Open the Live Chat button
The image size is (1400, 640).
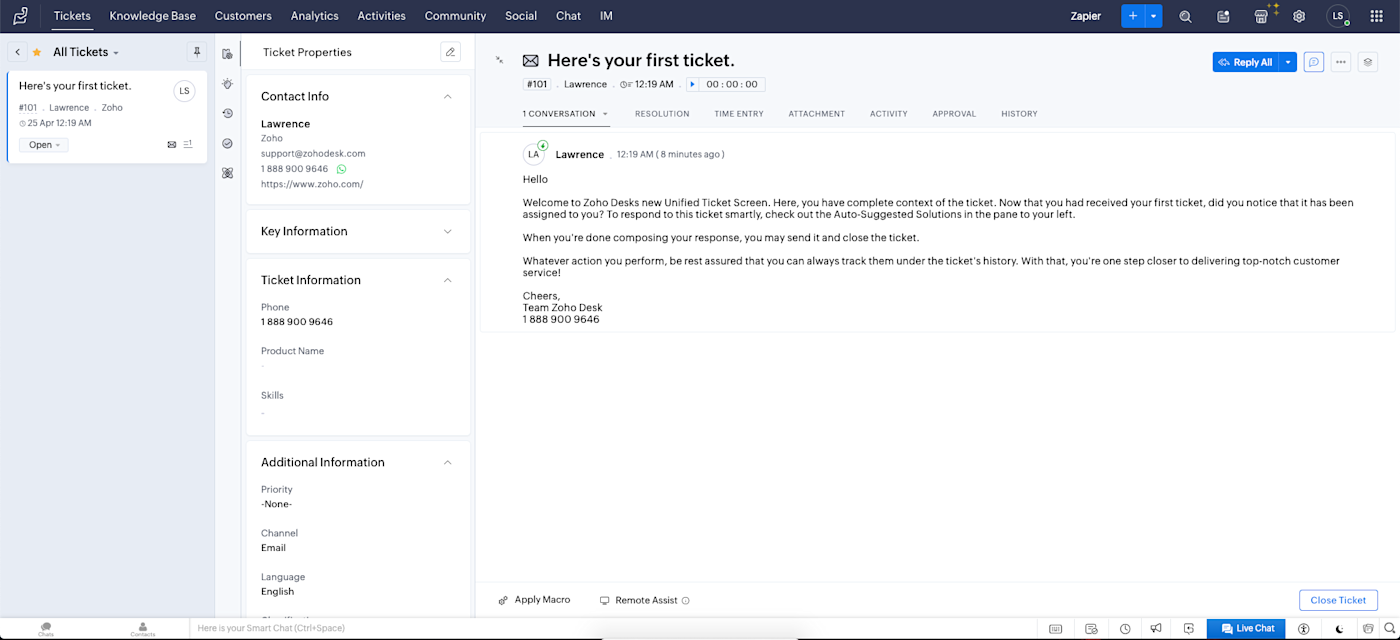click(1247, 629)
